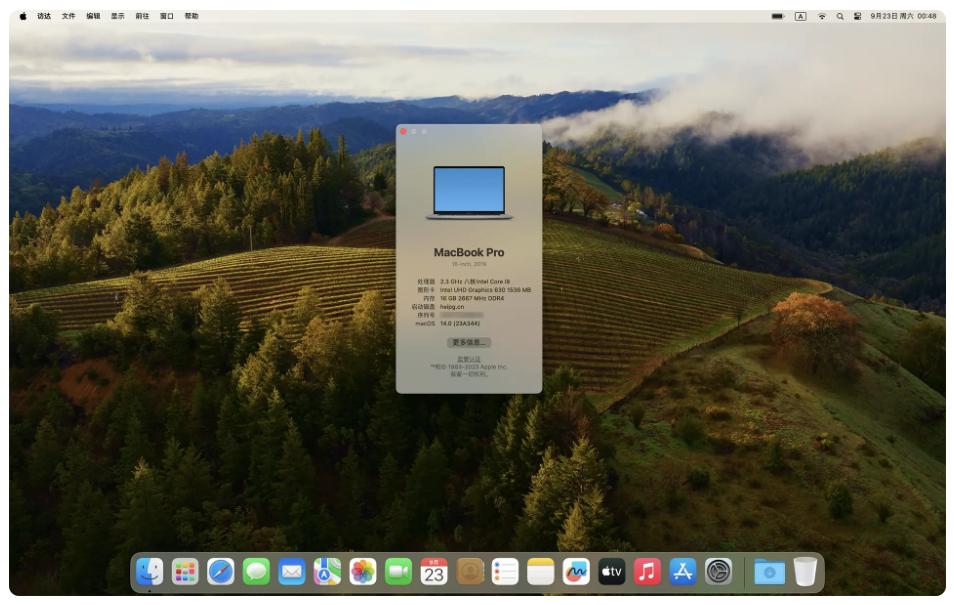The height and width of the screenshot is (605, 954).
Task: Open Launchpad in the Dock
Action: pyautogui.click(x=185, y=572)
